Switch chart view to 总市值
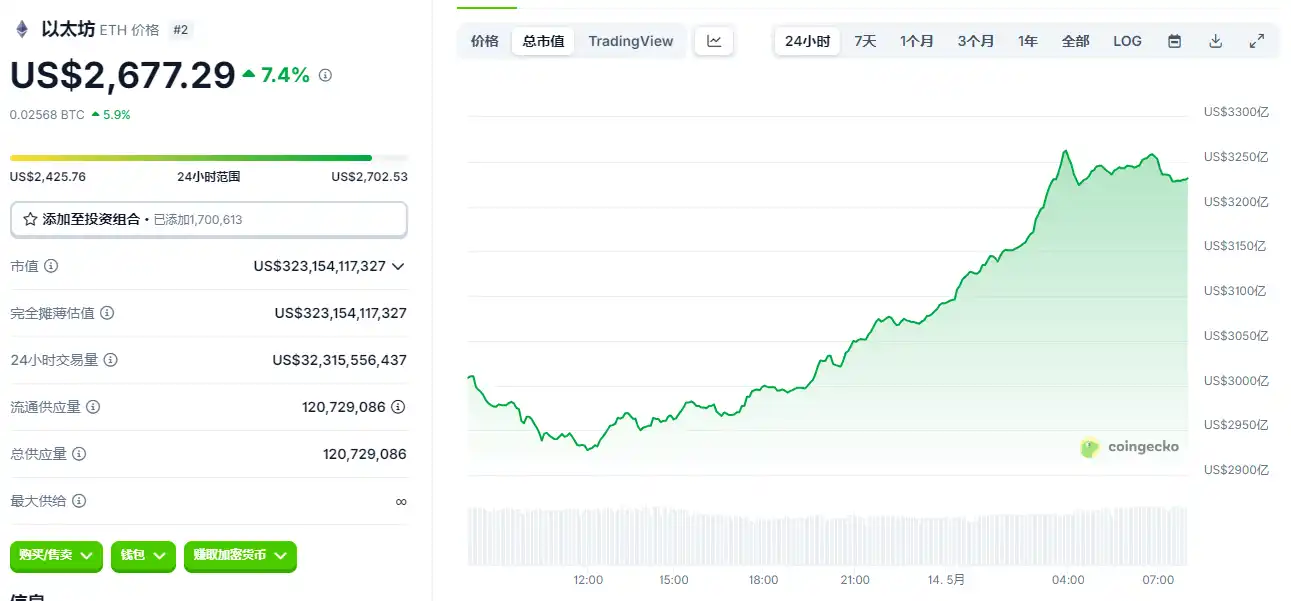The height and width of the screenshot is (601, 1291). click(543, 41)
